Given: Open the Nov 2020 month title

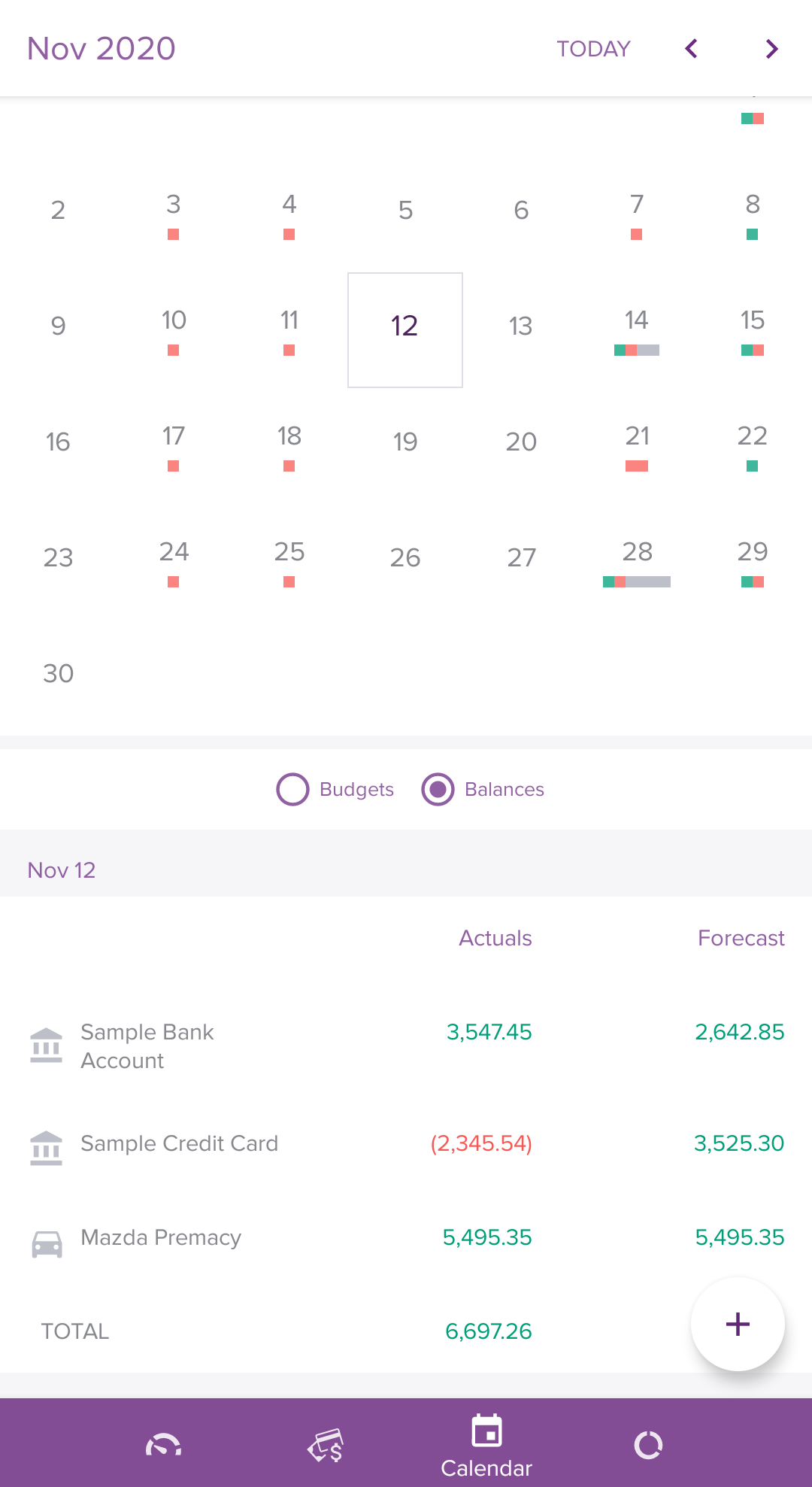Looking at the screenshot, I should tap(101, 49).
